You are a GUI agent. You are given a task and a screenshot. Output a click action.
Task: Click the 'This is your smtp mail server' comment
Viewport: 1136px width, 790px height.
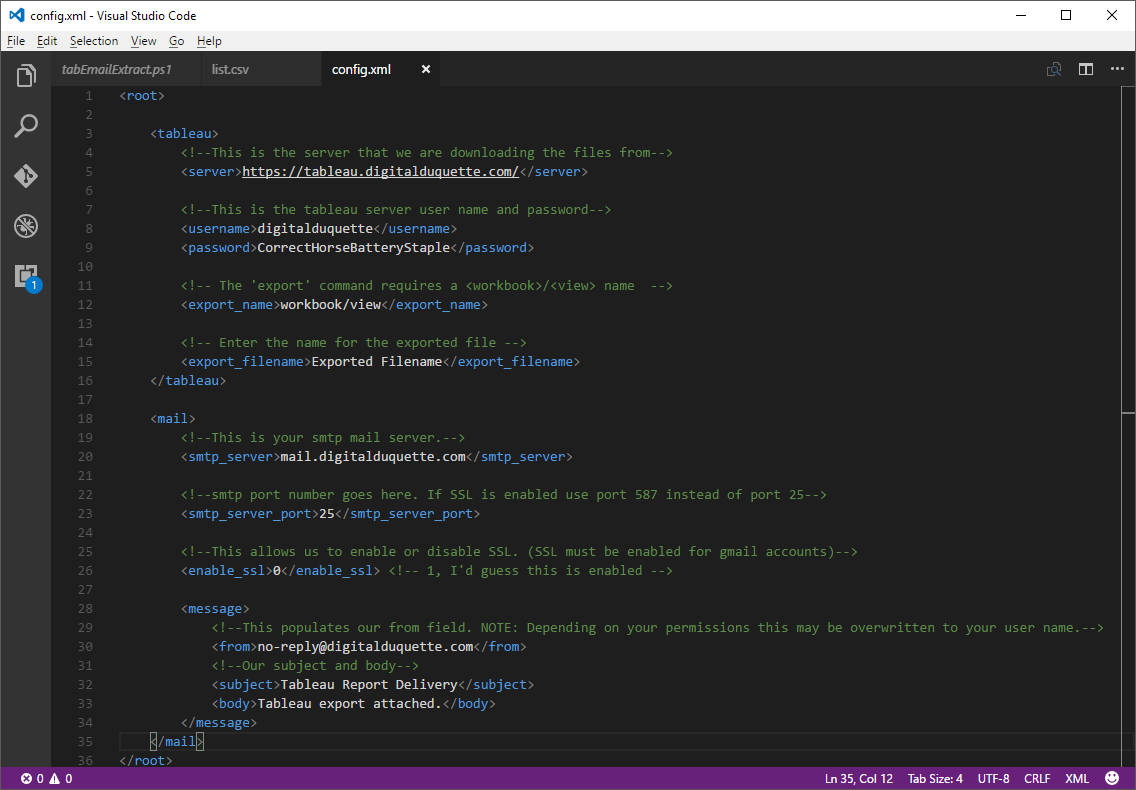323,438
